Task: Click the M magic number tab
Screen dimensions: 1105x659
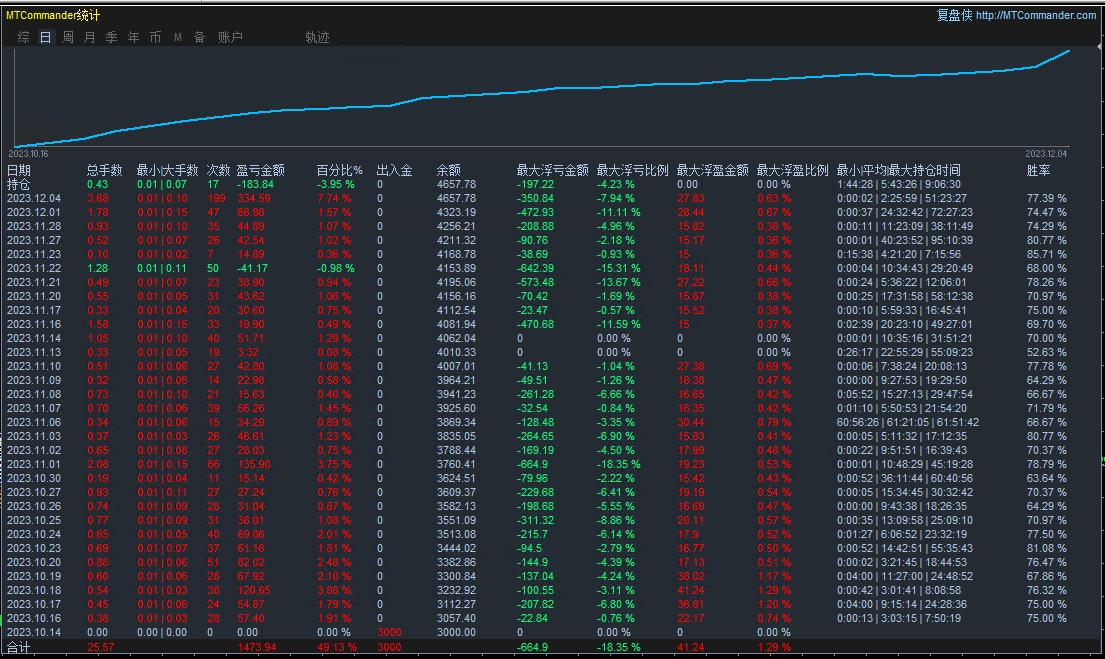Action: (177, 37)
